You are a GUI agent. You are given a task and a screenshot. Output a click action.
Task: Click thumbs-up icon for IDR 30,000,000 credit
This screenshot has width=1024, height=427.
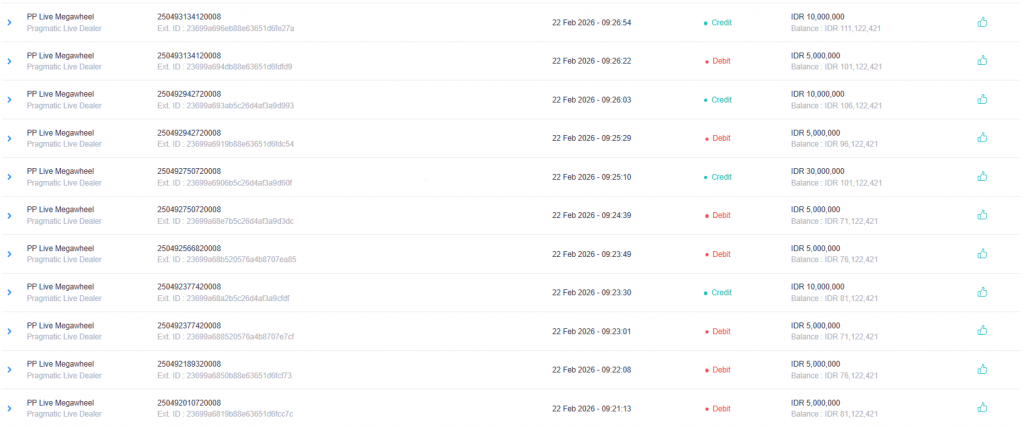click(982, 176)
